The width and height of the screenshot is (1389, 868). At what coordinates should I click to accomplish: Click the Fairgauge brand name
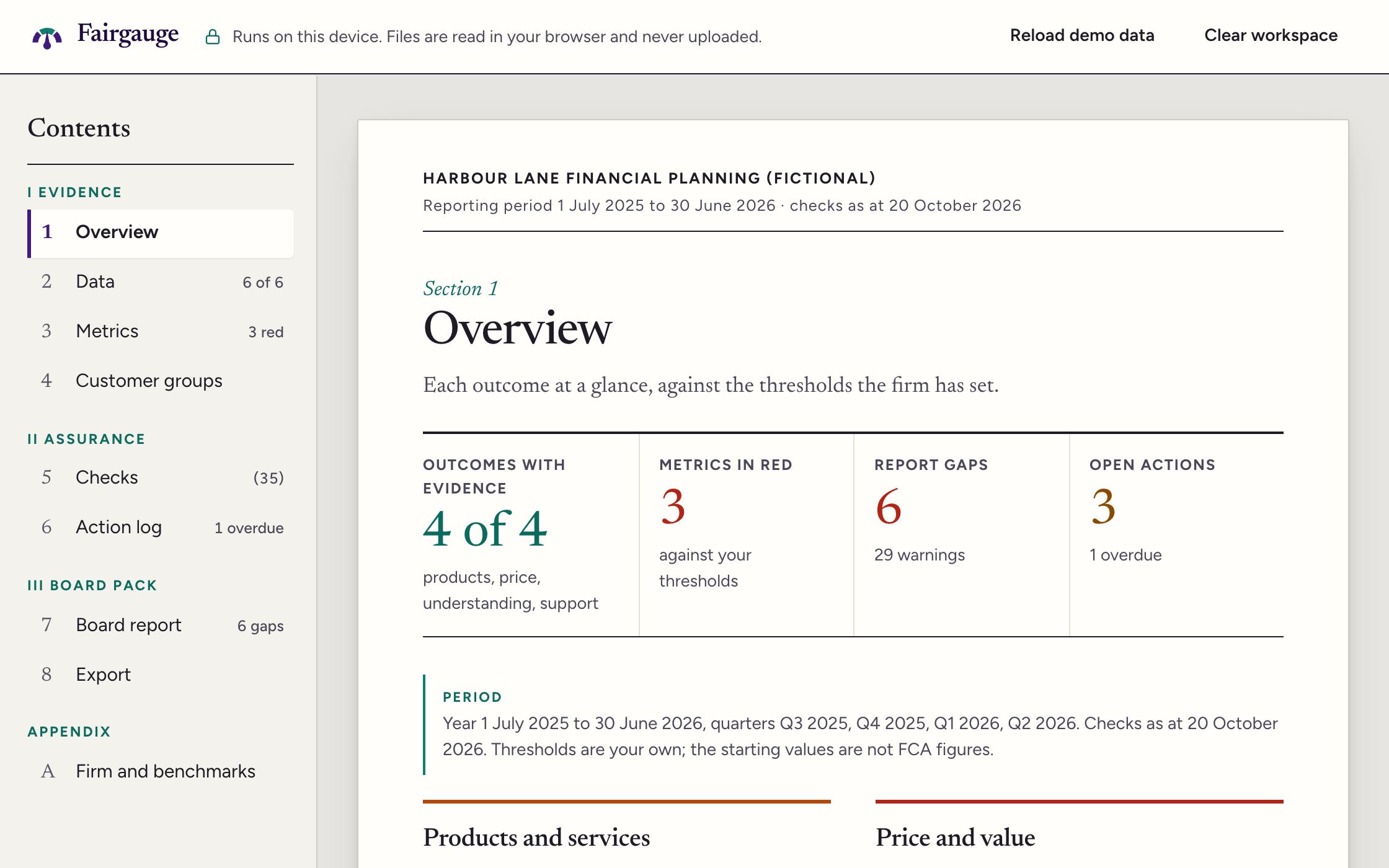(128, 34)
